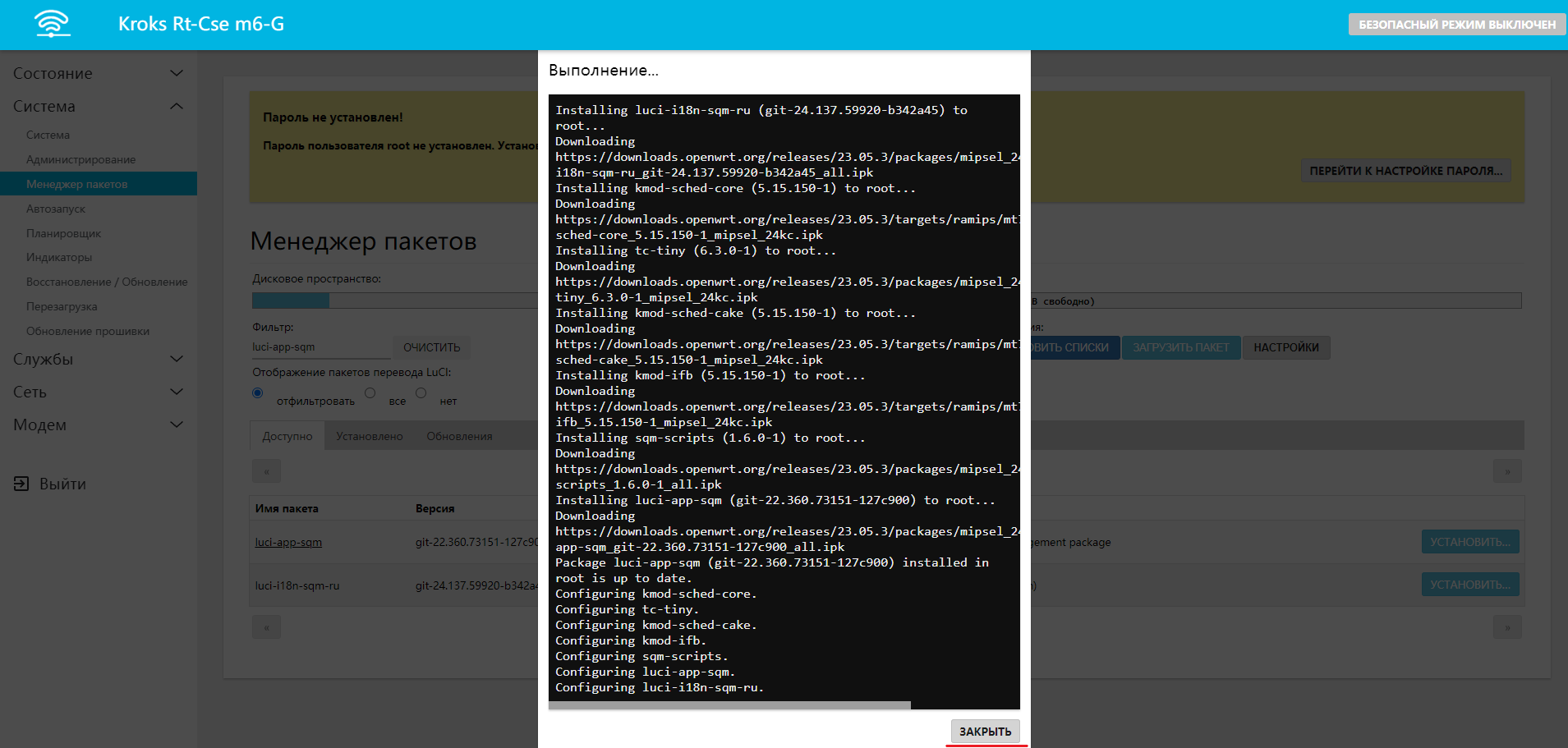Viewport: 1568px width, 748px height.
Task: Switch to the Установлено tab
Action: coord(369,436)
